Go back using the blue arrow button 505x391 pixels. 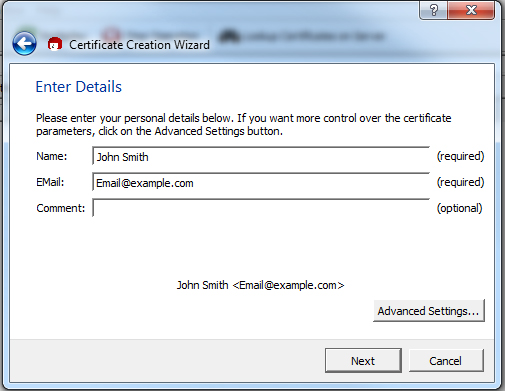[x=24, y=44]
